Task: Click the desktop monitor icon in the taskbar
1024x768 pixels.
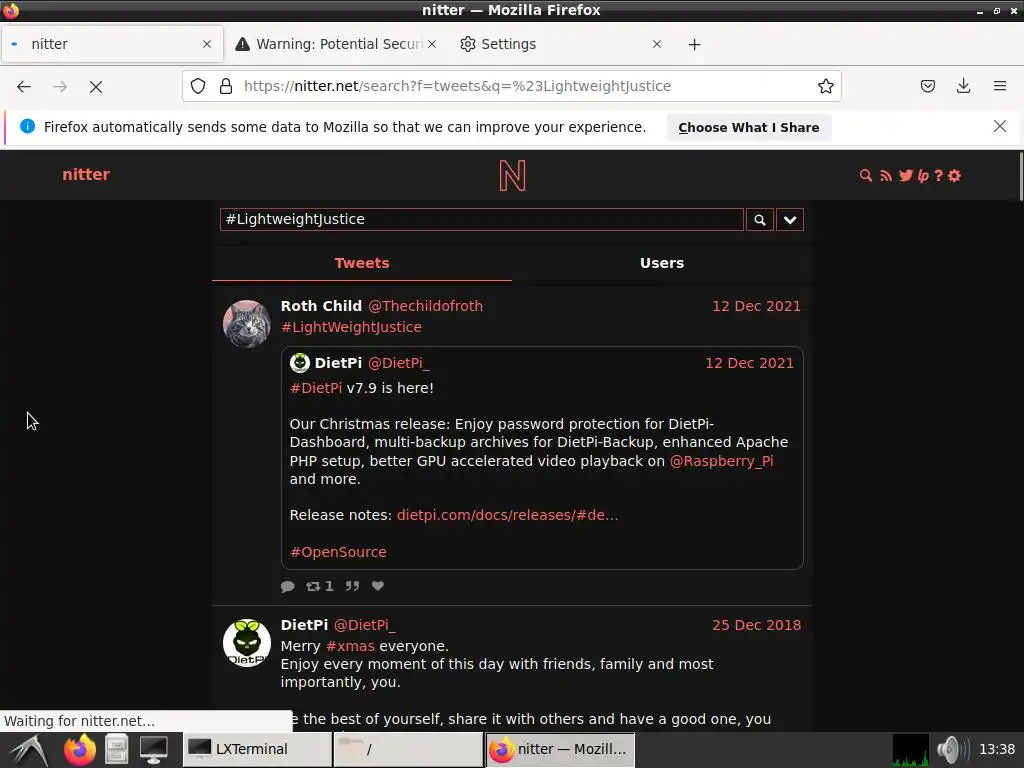Action: tap(153, 750)
